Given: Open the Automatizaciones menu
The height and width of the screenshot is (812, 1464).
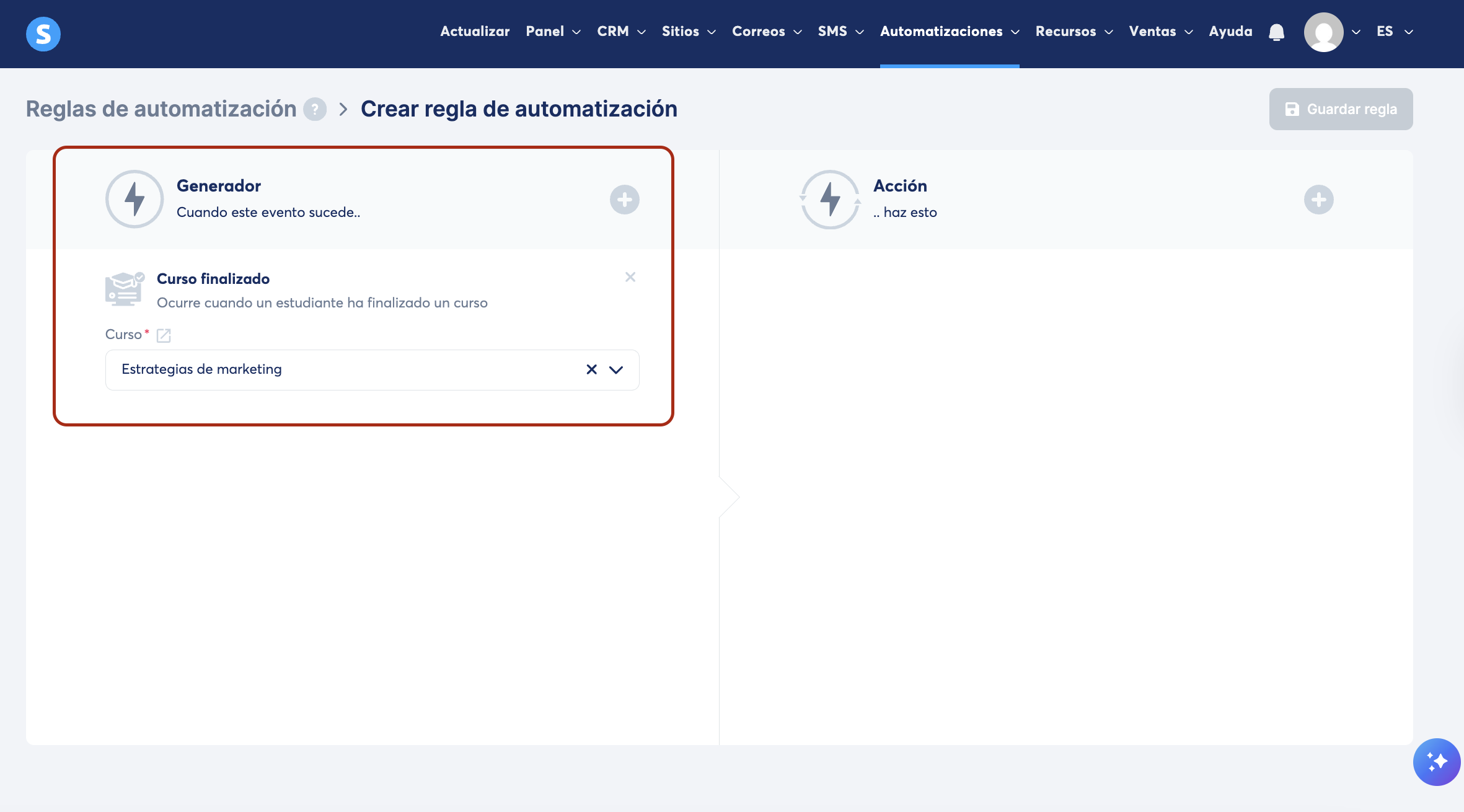Looking at the screenshot, I should pos(949,32).
